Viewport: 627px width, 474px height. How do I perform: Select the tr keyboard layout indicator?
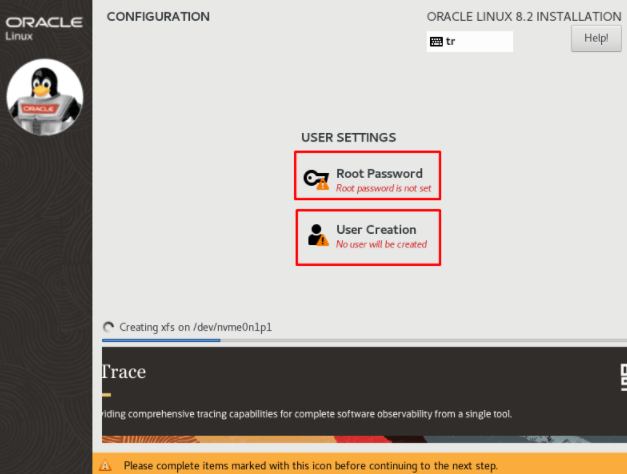[469, 42]
